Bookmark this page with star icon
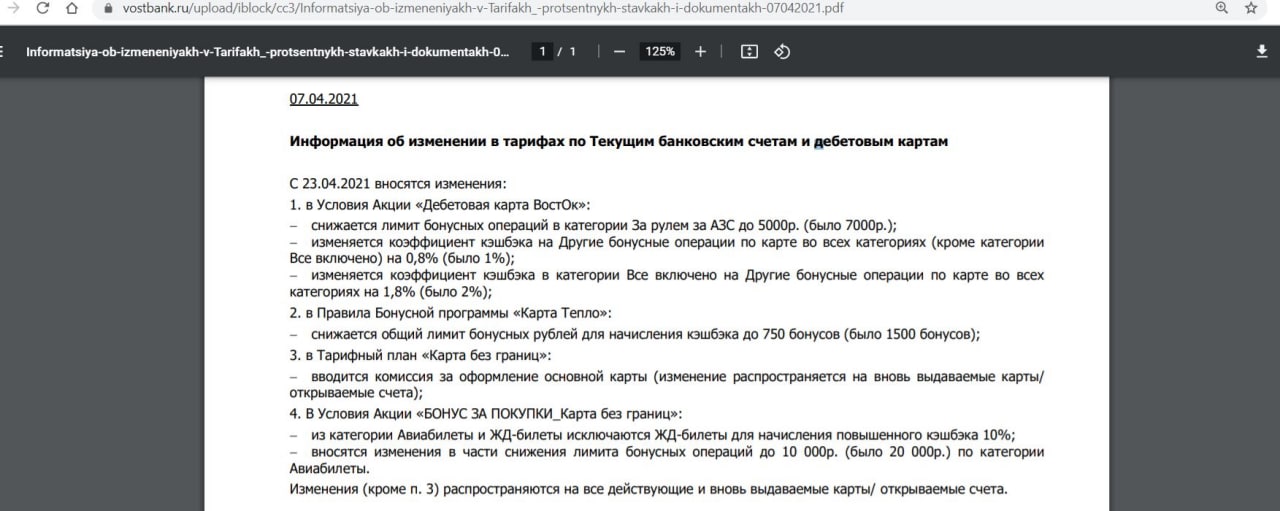Image resolution: width=1280 pixels, height=511 pixels. click(x=1251, y=8)
